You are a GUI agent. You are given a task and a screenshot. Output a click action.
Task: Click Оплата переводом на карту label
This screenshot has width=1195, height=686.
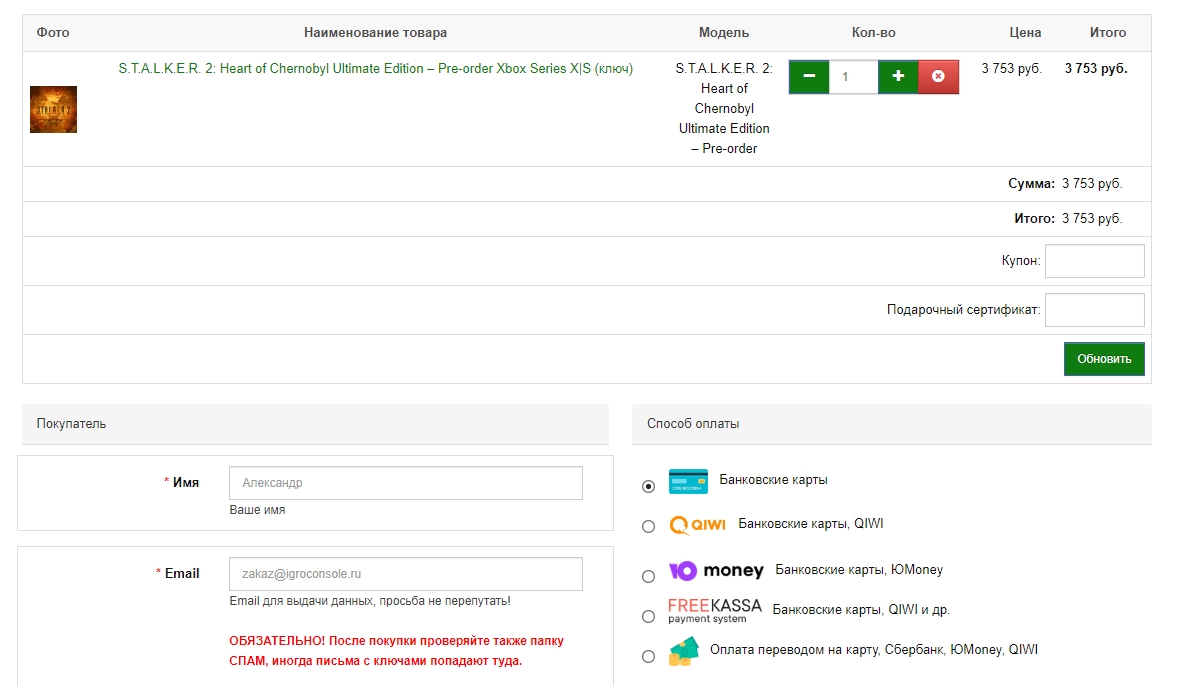[874, 649]
